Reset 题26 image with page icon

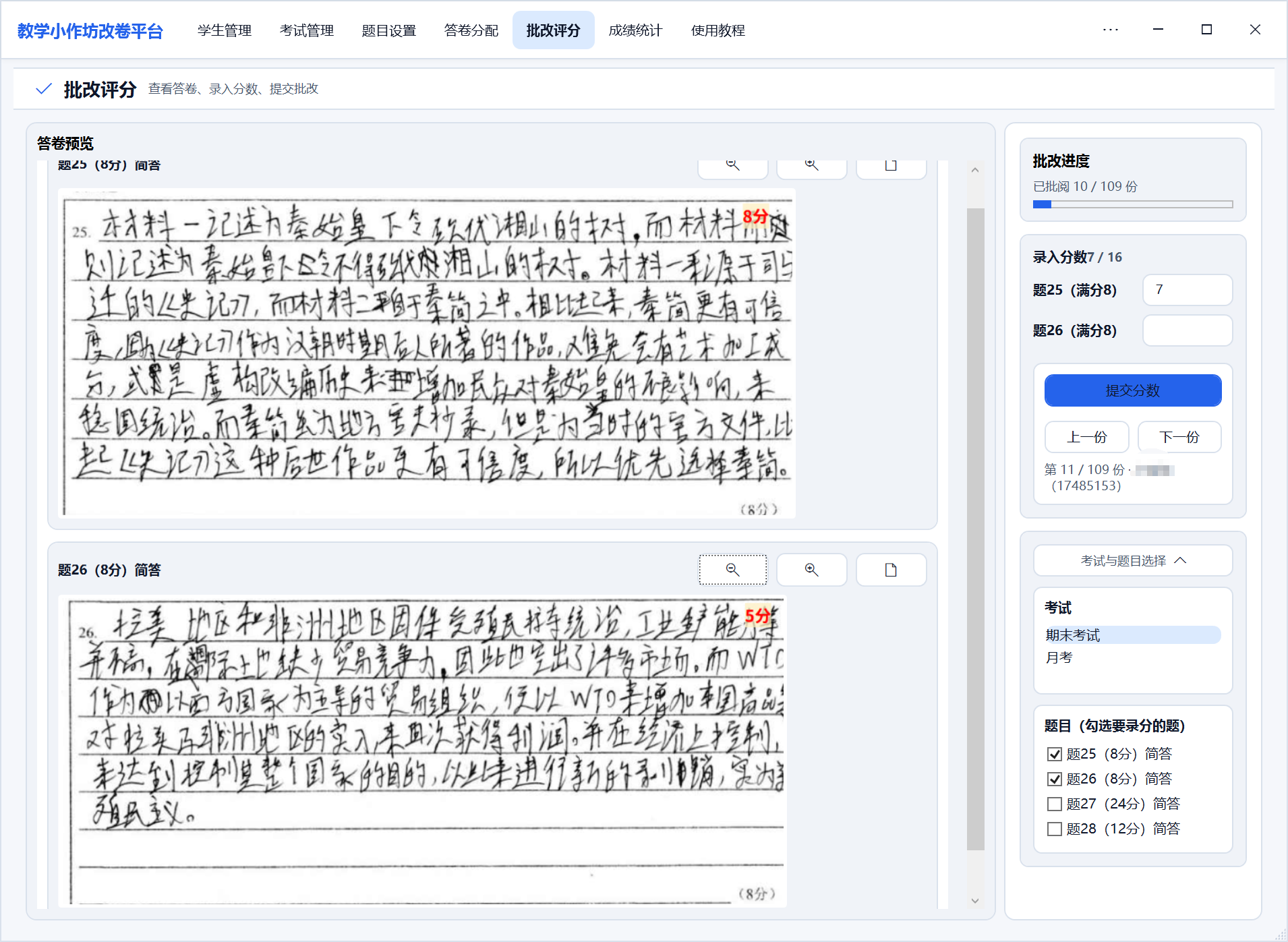[x=891, y=570]
